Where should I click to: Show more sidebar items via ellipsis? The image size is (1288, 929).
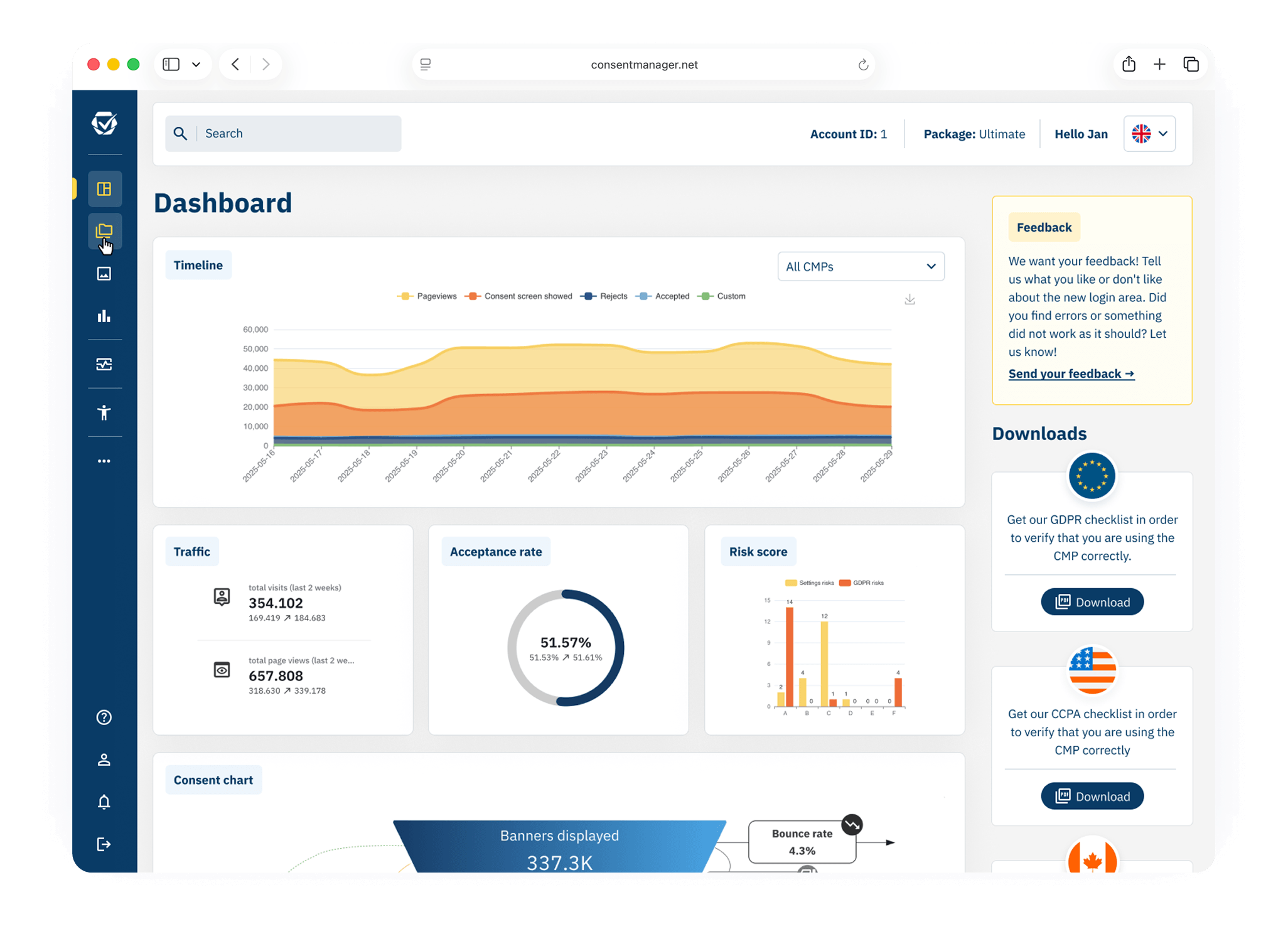click(x=104, y=461)
